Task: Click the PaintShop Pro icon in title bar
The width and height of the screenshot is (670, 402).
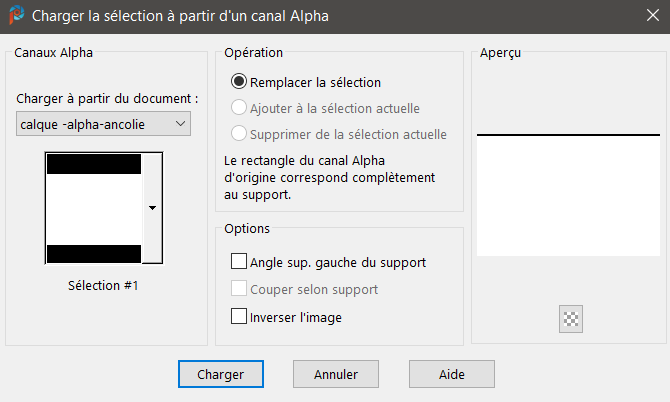Action: tap(16, 16)
